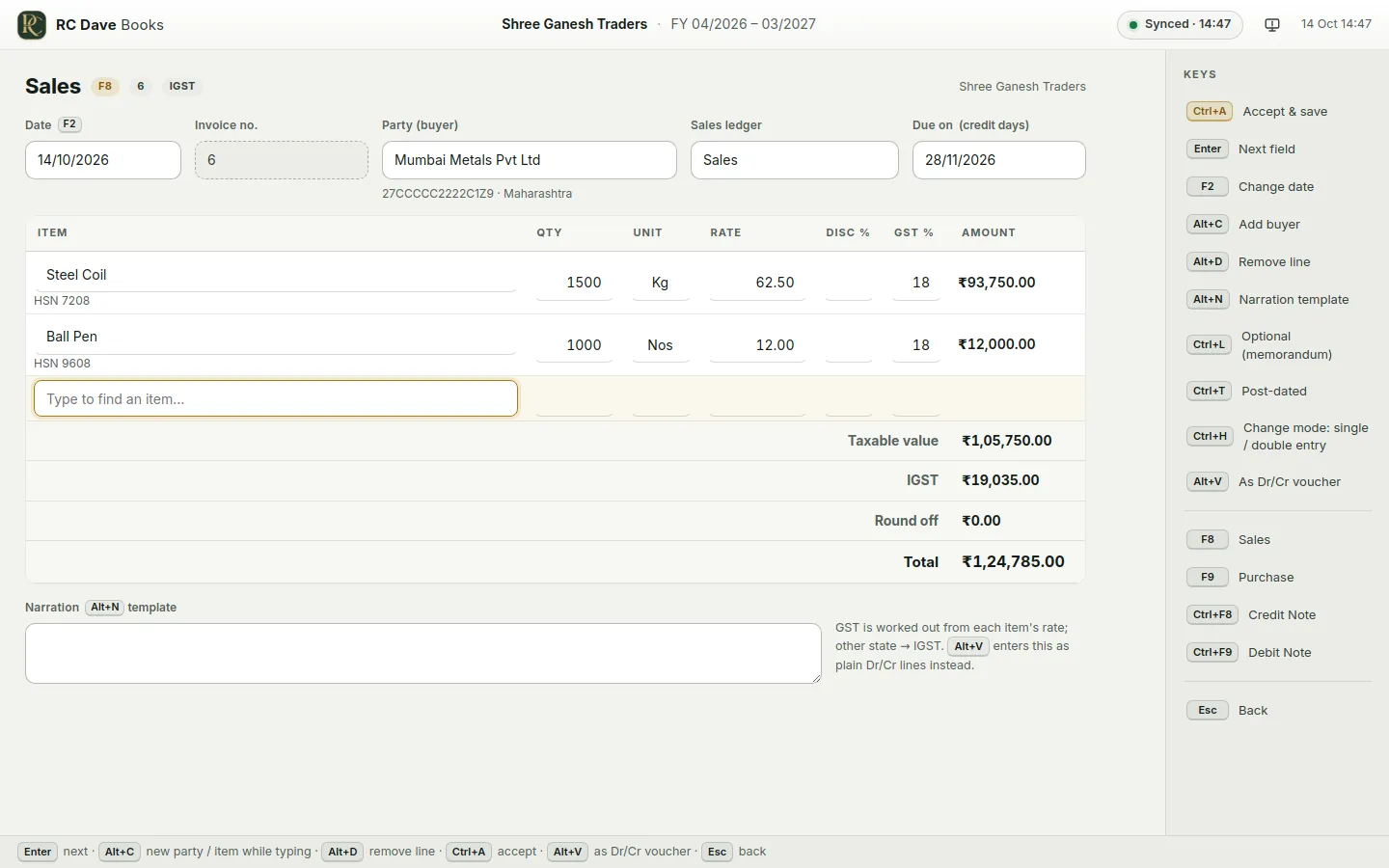Click Ball Pen discount % field

pos(849,345)
